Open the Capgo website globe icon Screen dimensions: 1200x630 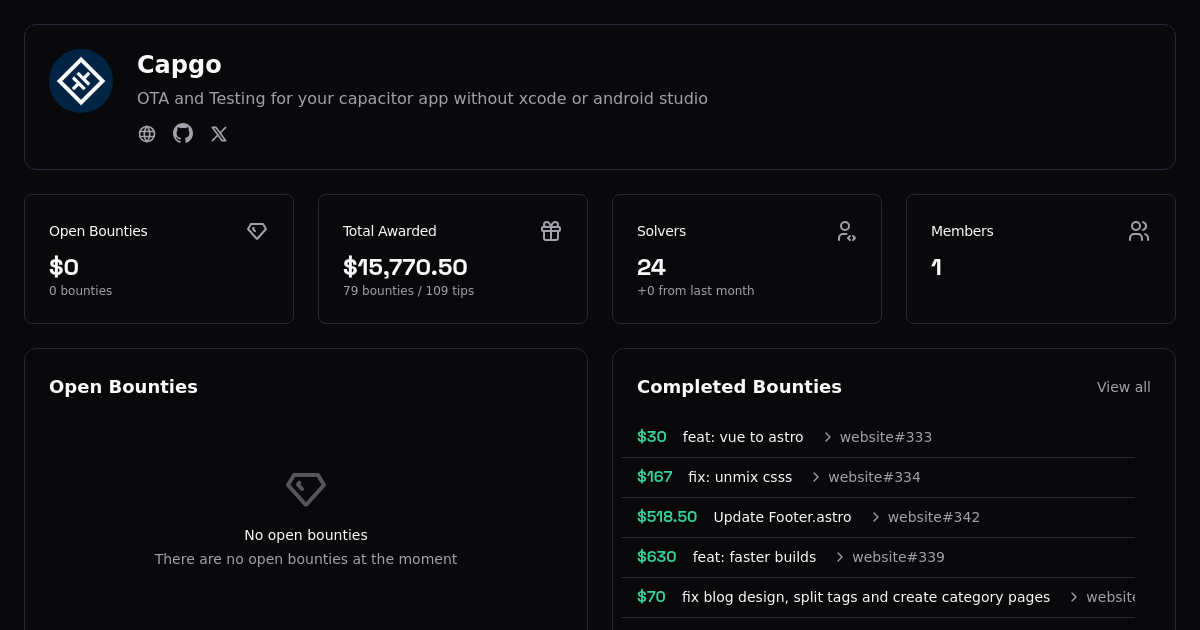click(147, 134)
